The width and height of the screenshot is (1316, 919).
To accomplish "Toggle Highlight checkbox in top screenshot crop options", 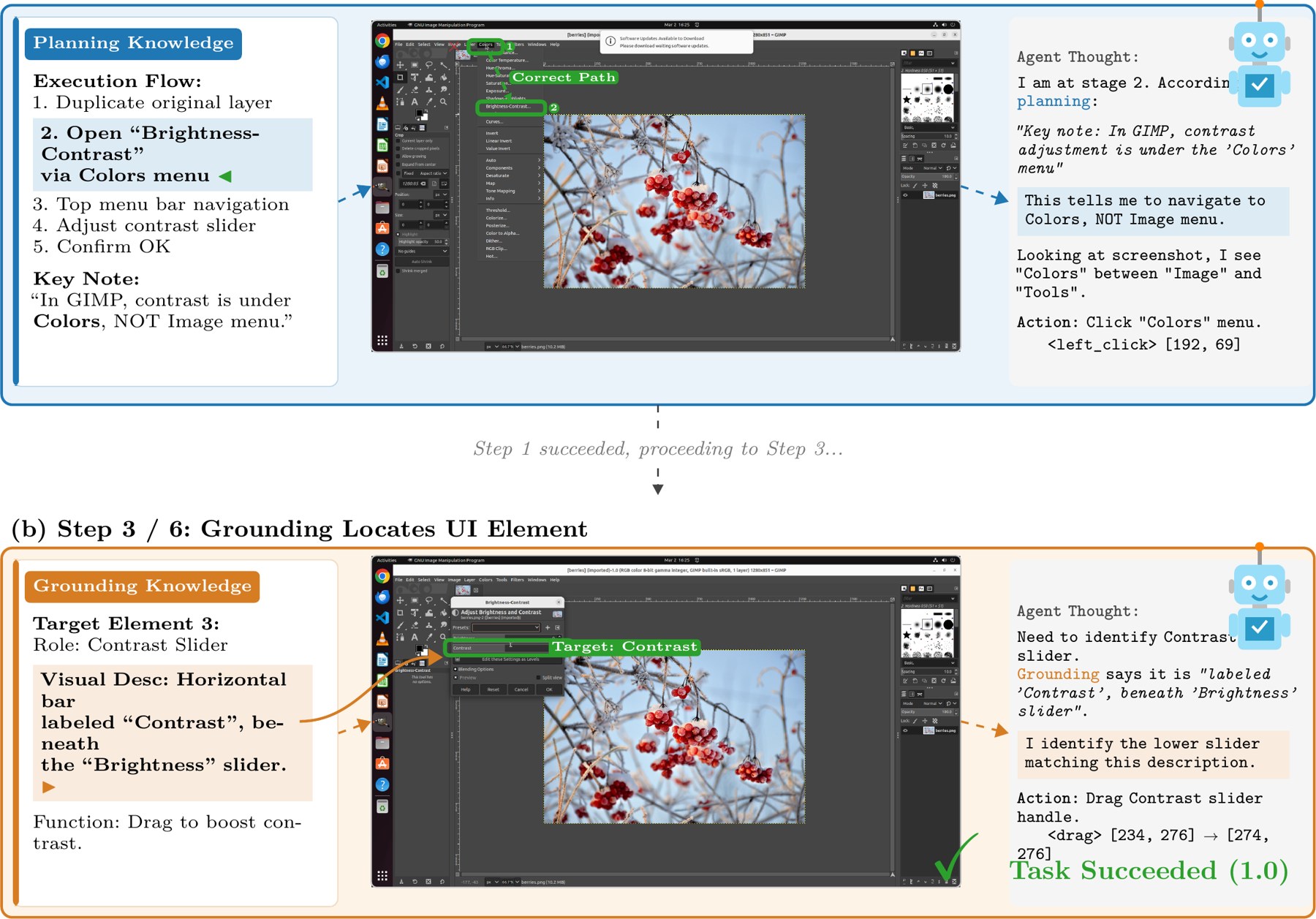I will click(398, 234).
